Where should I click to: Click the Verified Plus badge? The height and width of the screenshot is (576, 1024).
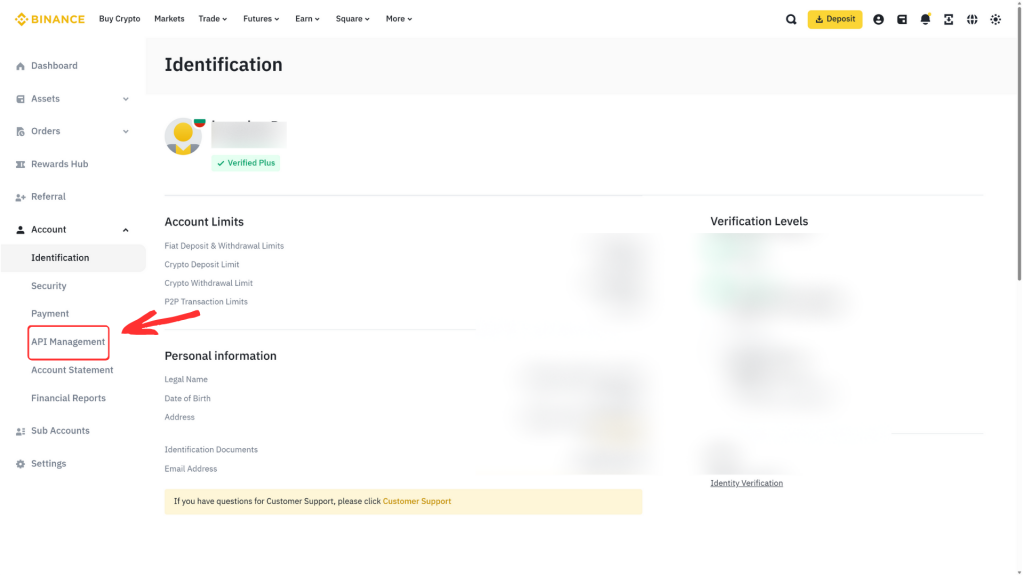[246, 163]
